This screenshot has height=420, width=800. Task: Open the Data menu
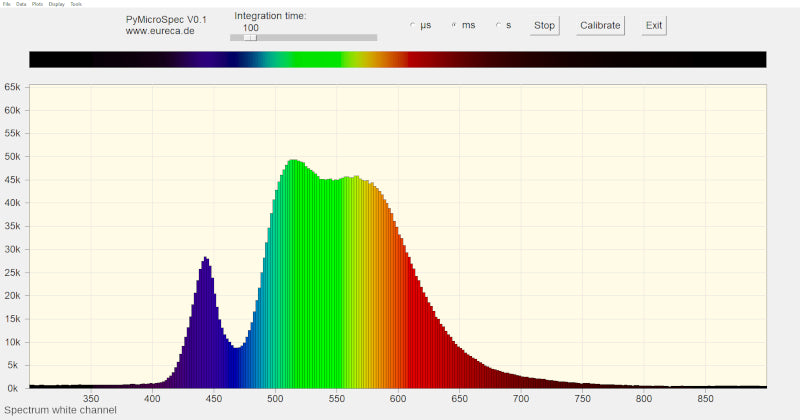pos(21,4)
